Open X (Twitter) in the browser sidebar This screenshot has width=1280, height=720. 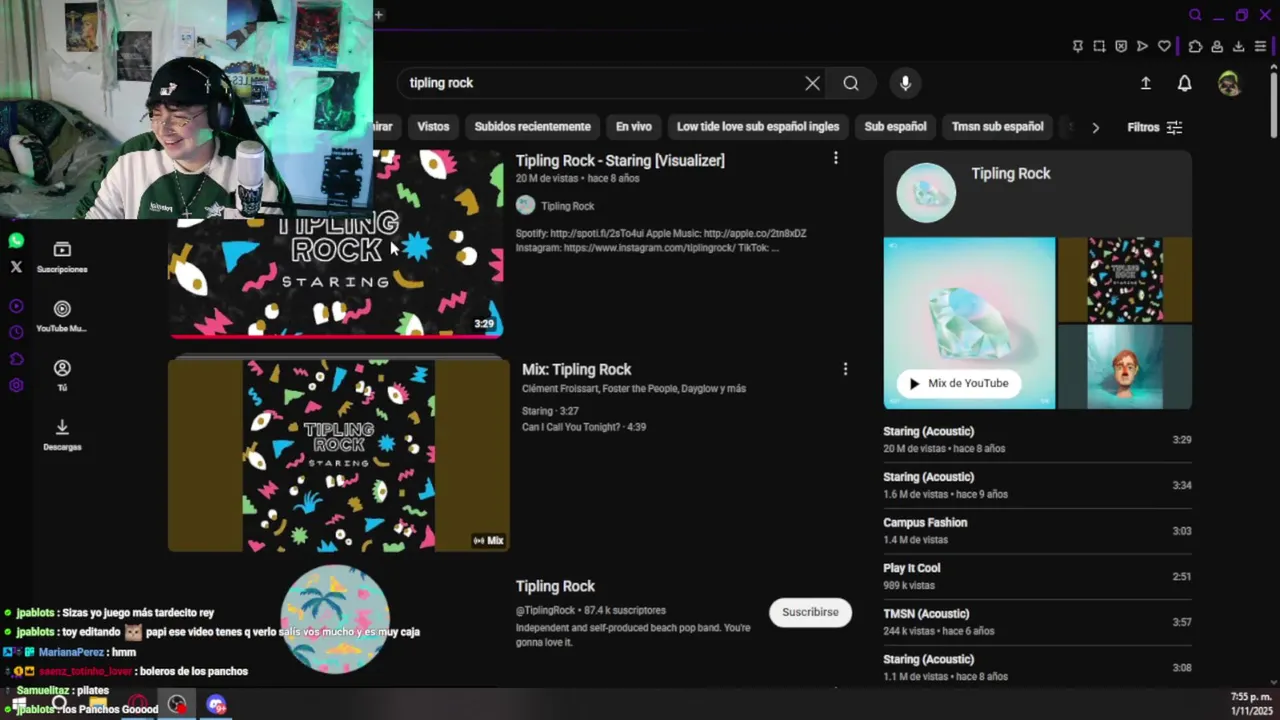[x=16, y=267]
